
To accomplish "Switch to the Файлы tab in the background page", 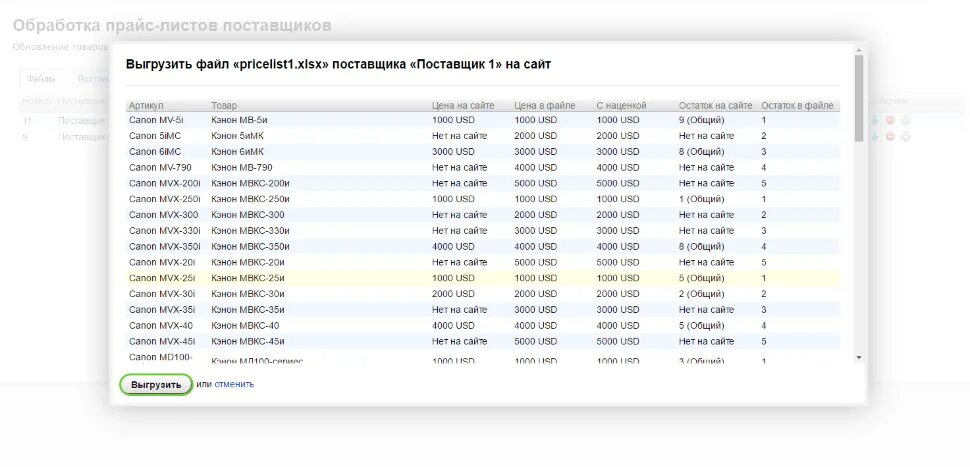I will [x=41, y=79].
